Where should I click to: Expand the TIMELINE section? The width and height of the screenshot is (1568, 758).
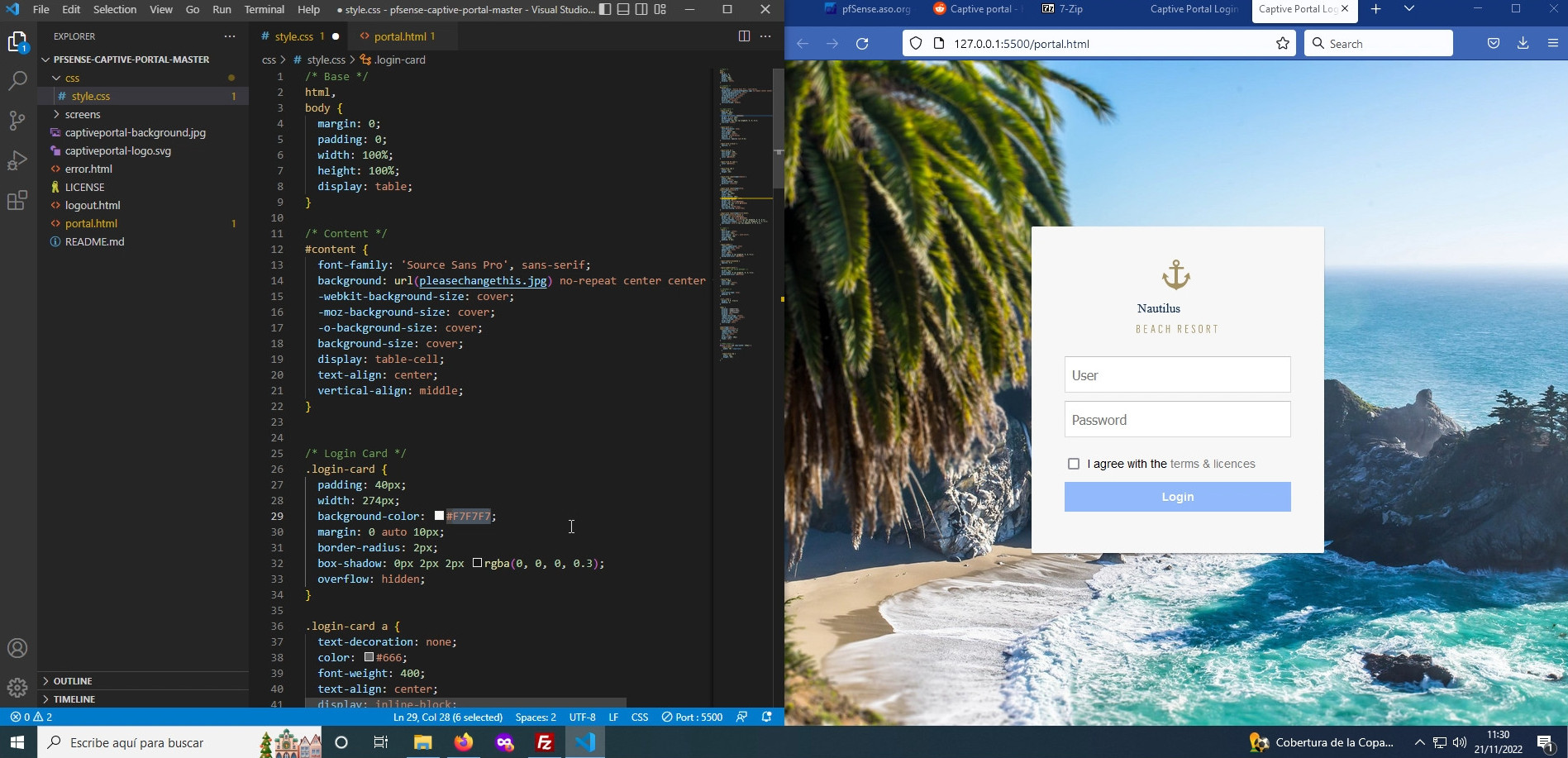(74, 699)
